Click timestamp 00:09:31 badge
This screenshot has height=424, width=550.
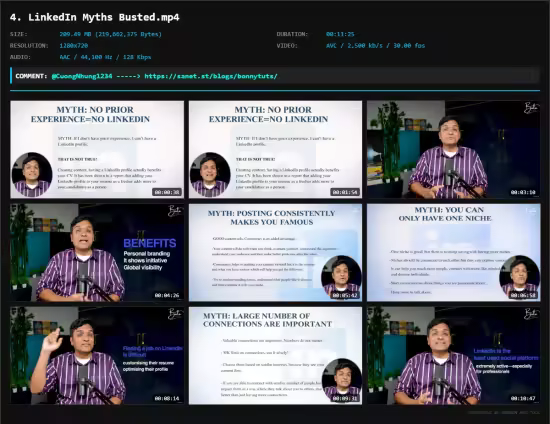[x=345, y=398]
